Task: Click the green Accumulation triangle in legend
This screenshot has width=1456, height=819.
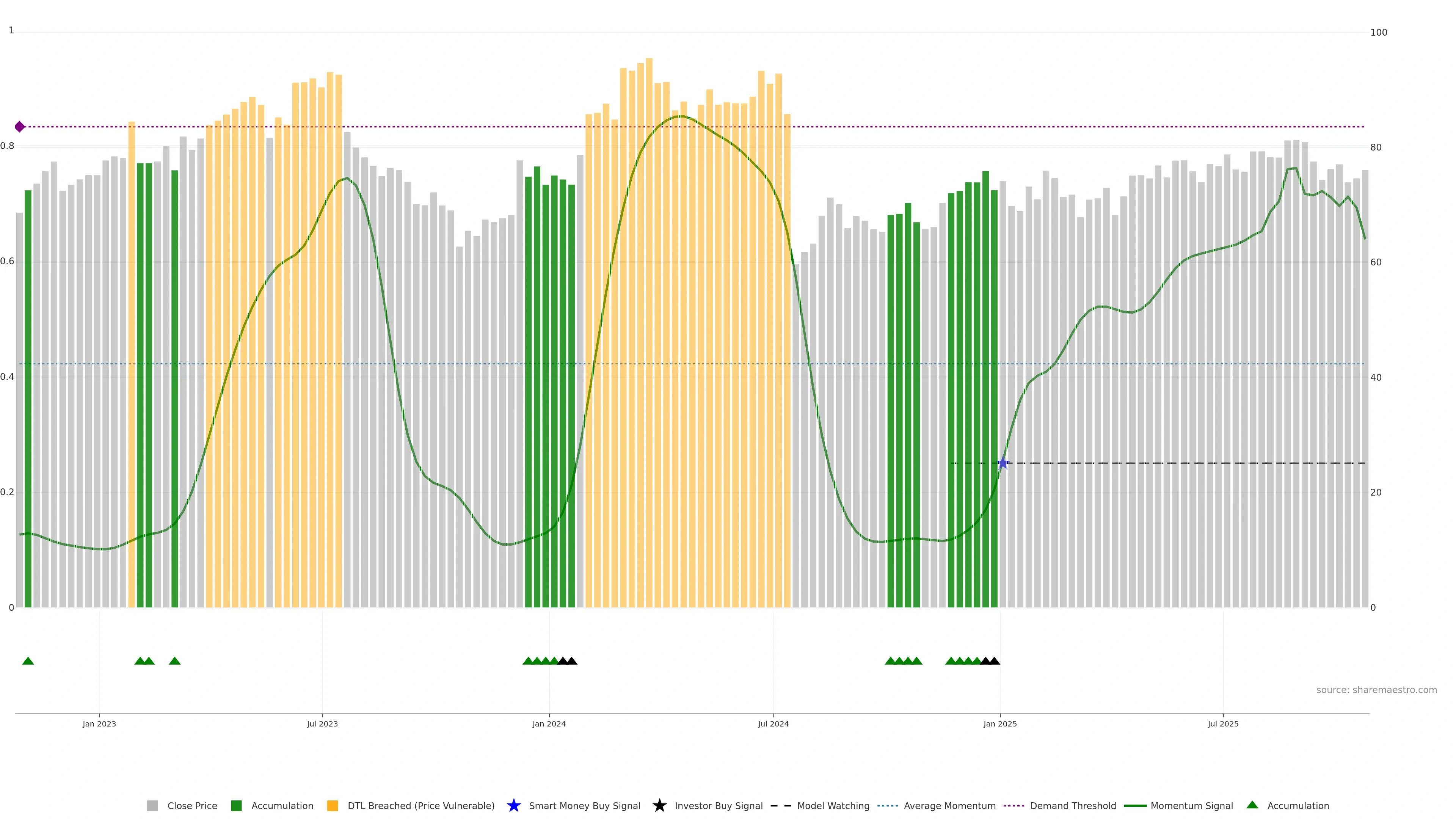Action: coord(1252,805)
